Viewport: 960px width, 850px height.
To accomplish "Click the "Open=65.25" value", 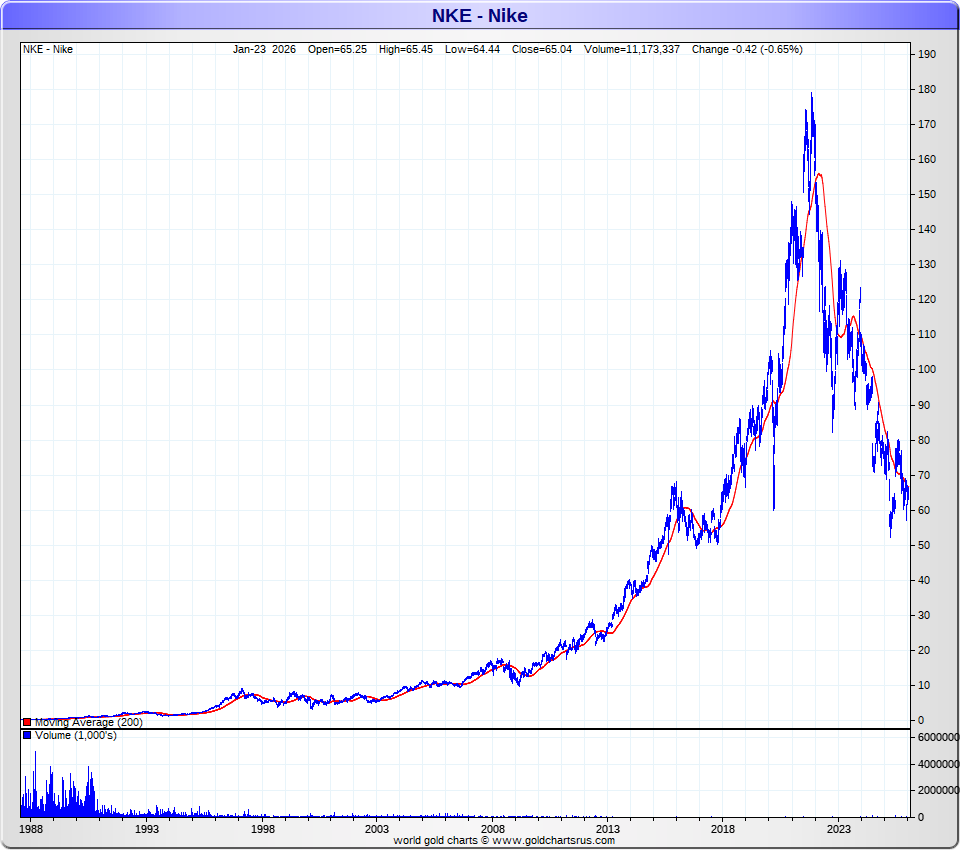I will click(337, 50).
